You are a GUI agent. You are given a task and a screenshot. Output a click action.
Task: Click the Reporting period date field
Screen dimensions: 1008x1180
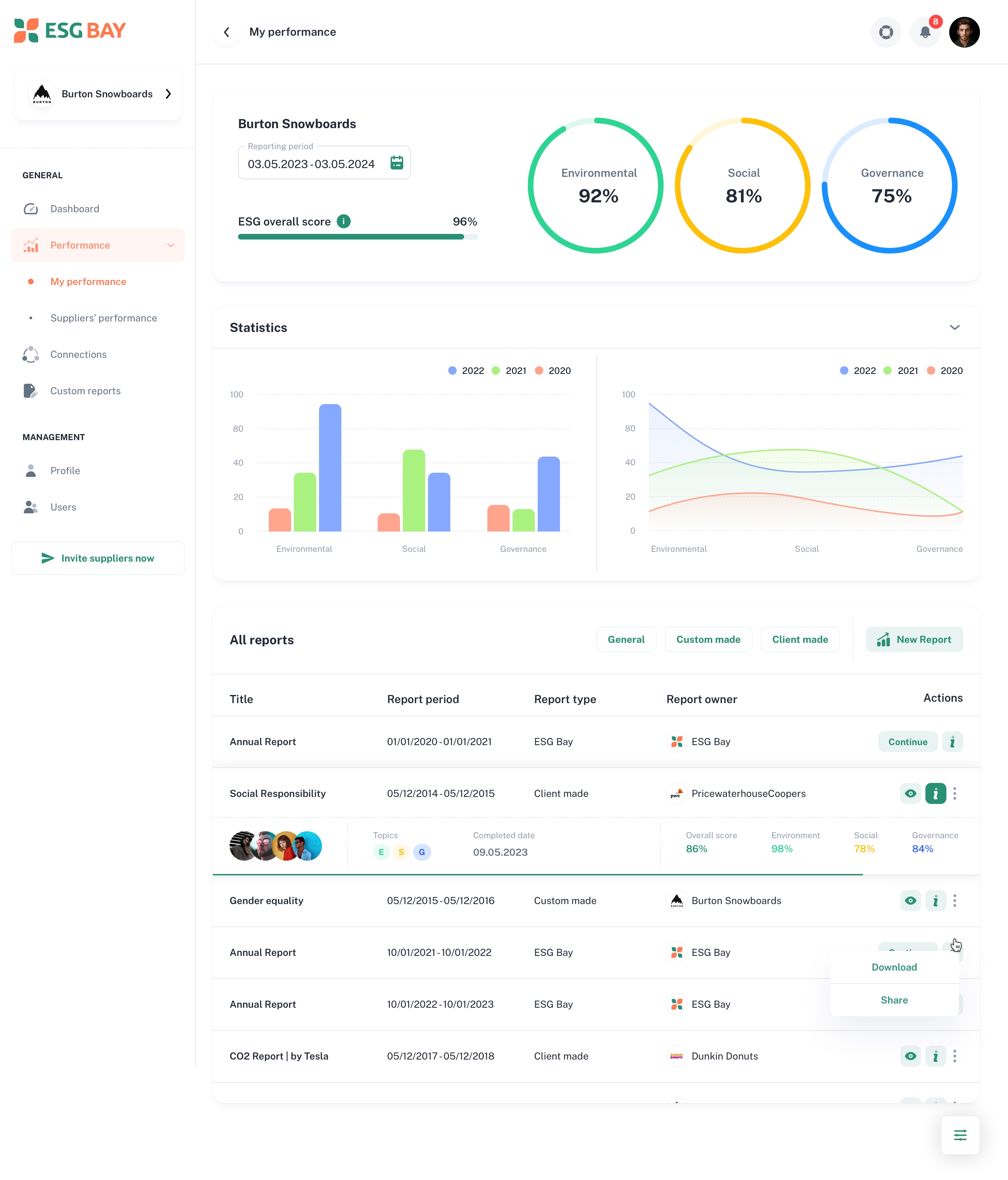click(x=324, y=163)
